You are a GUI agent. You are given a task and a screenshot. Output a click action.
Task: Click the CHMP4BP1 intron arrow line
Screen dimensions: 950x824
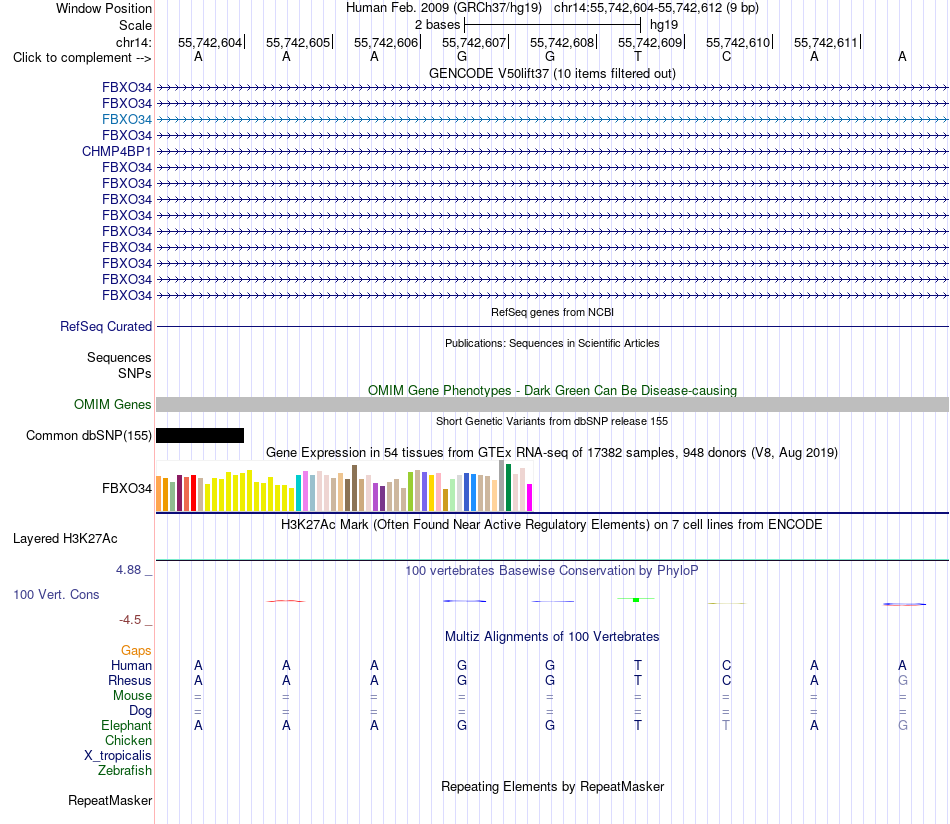[x=552, y=151]
